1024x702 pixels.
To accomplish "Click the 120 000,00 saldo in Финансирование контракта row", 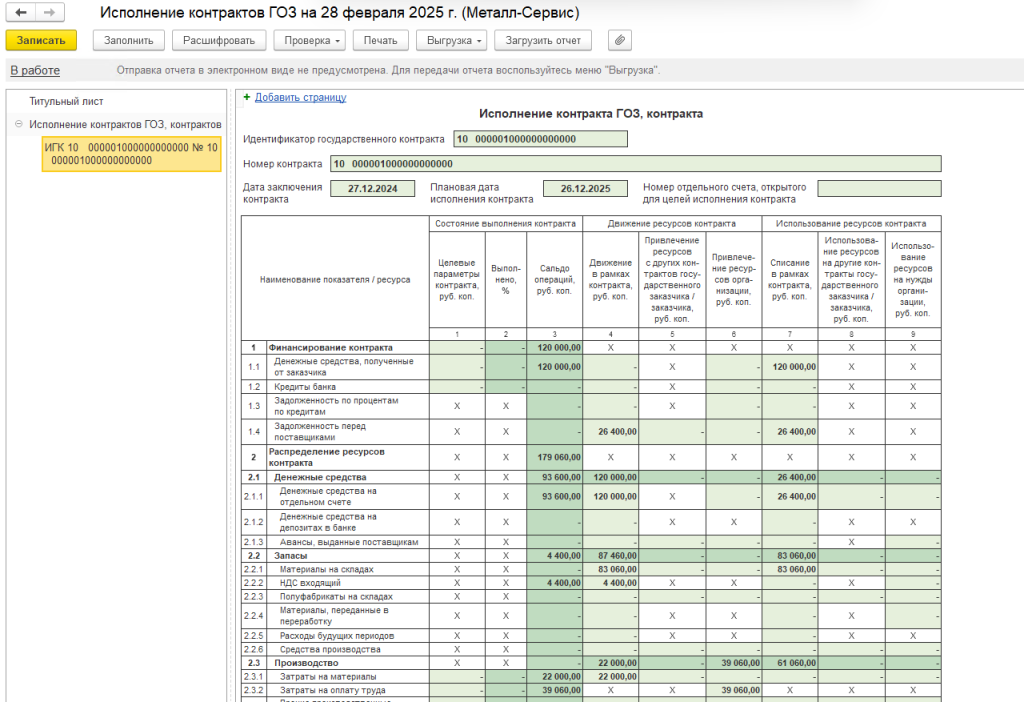I will pyautogui.click(x=554, y=347).
